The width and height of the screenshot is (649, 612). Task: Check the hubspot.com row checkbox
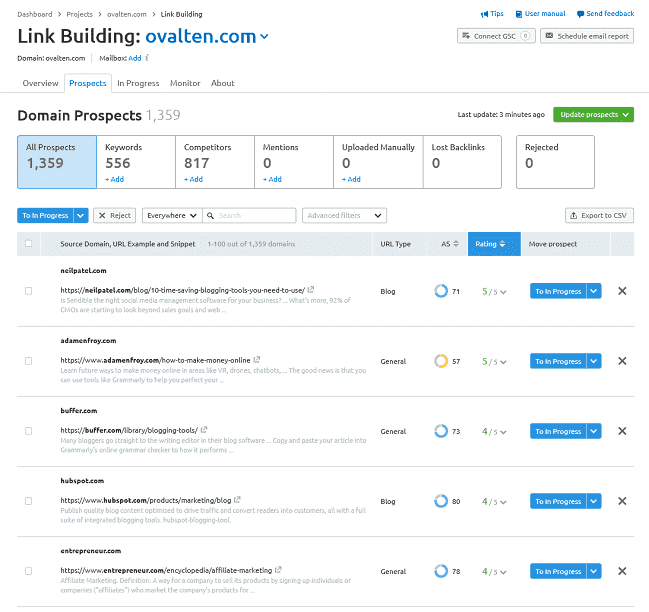click(x=28, y=501)
